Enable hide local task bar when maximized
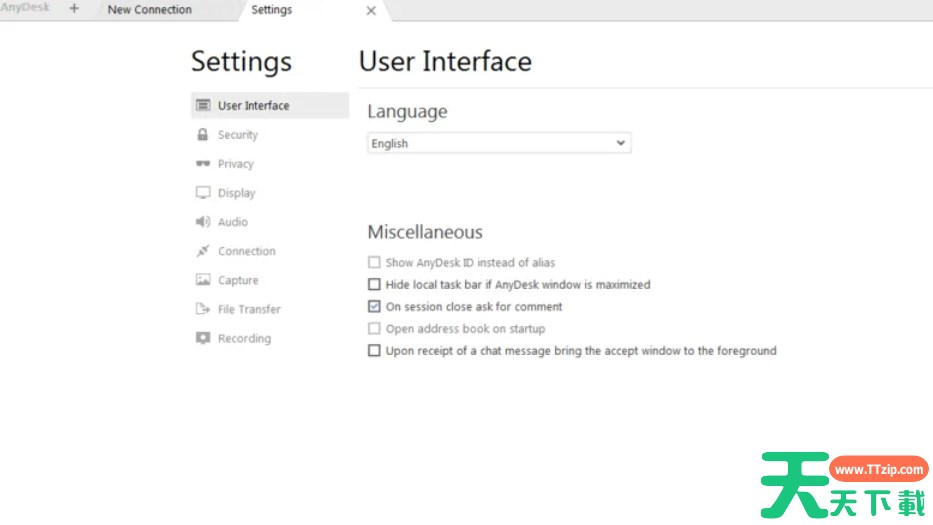Viewport: 933px width, 525px height. coord(374,285)
